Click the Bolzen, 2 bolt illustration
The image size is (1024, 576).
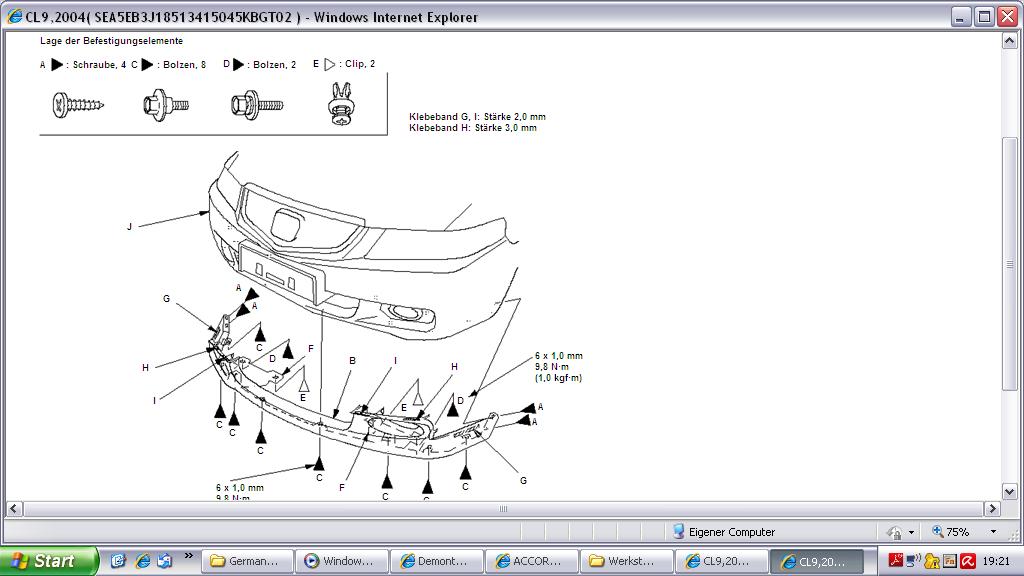click(x=257, y=104)
